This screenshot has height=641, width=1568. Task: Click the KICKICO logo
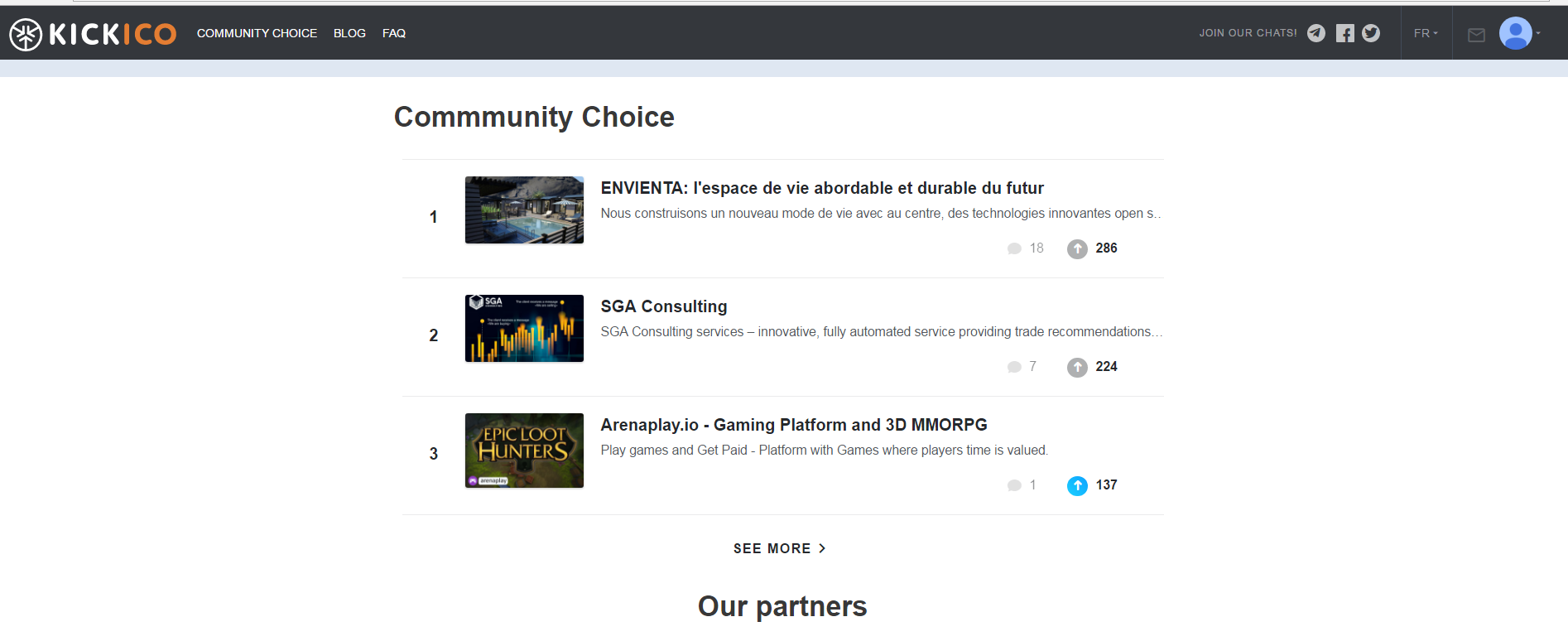point(93,34)
